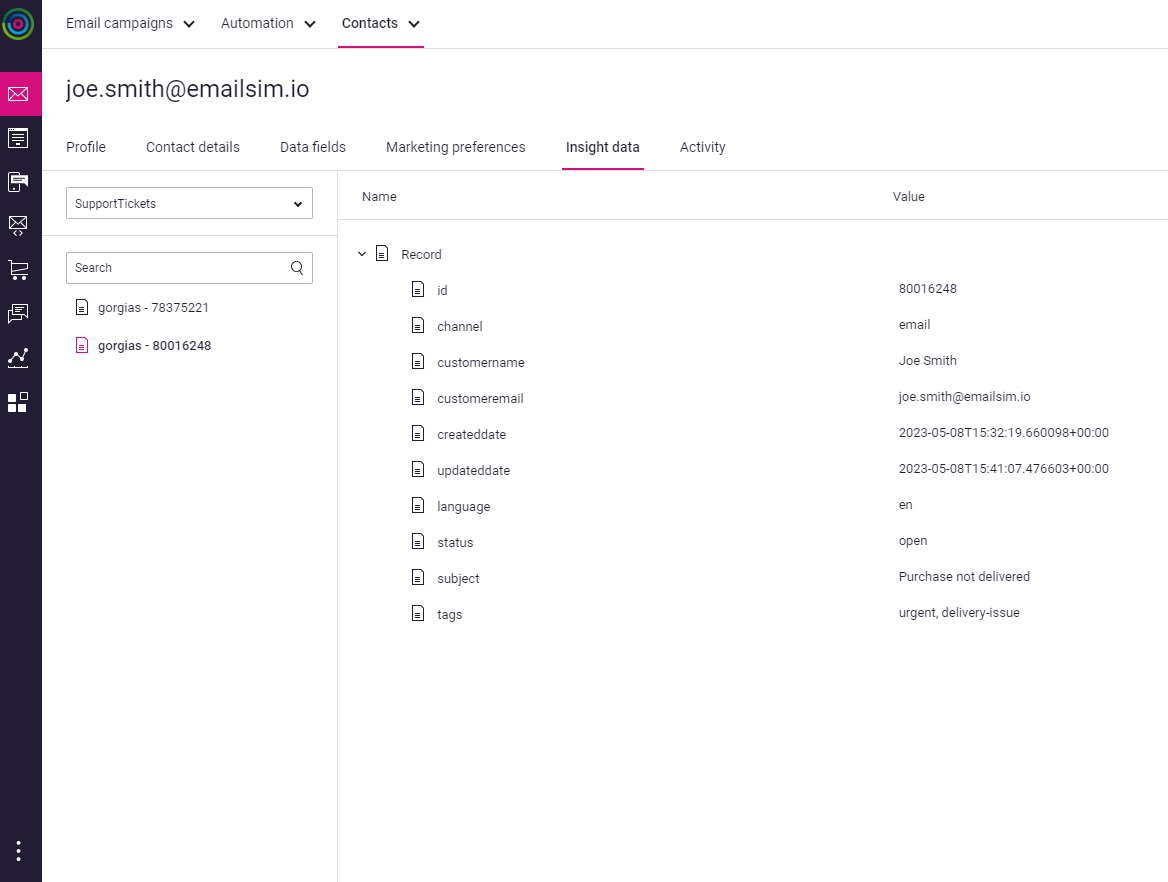Open the SupportTickets collection dropdown
1168x882 pixels.
coord(189,203)
